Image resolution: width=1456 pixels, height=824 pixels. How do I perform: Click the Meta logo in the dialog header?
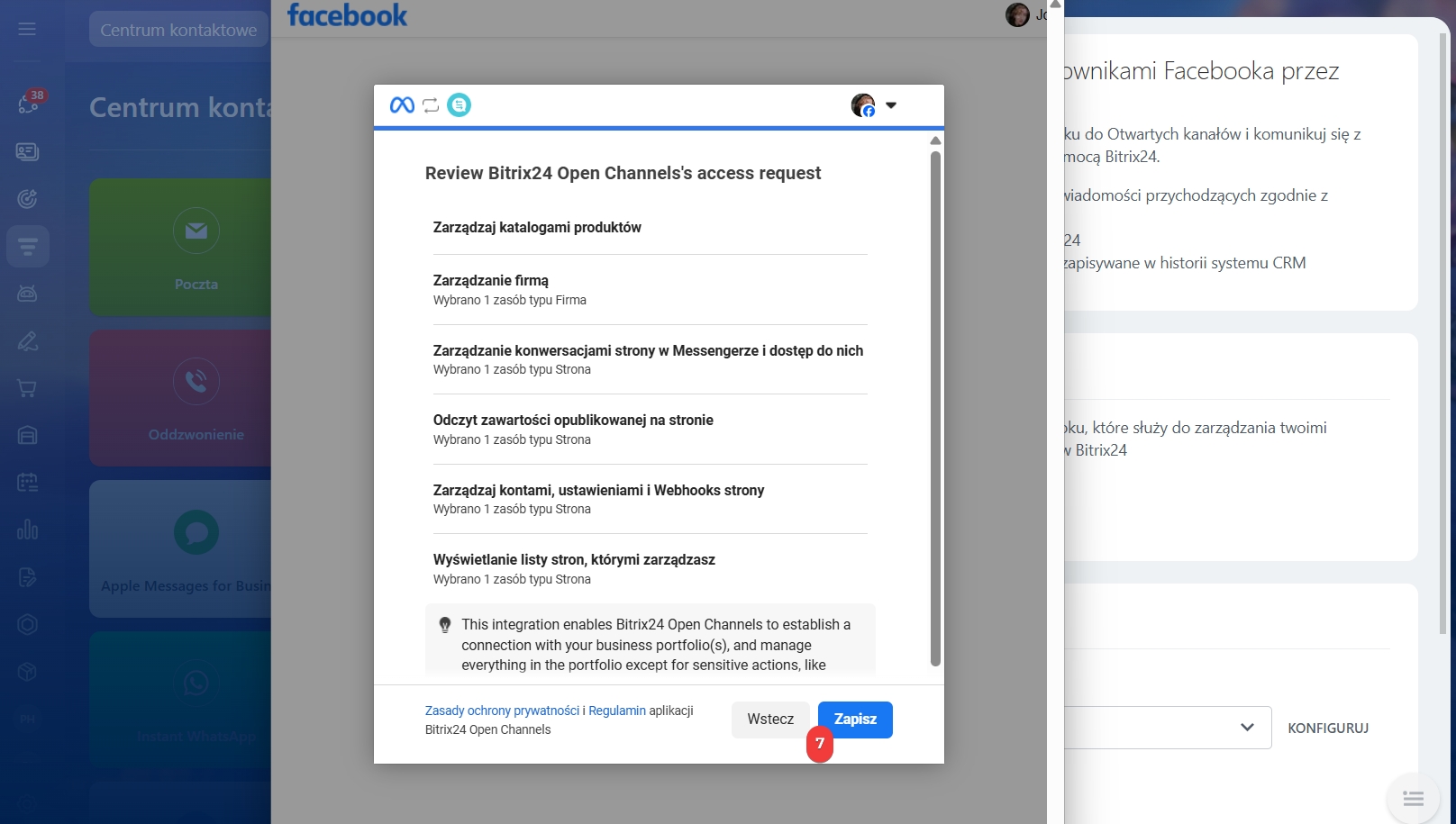[402, 105]
